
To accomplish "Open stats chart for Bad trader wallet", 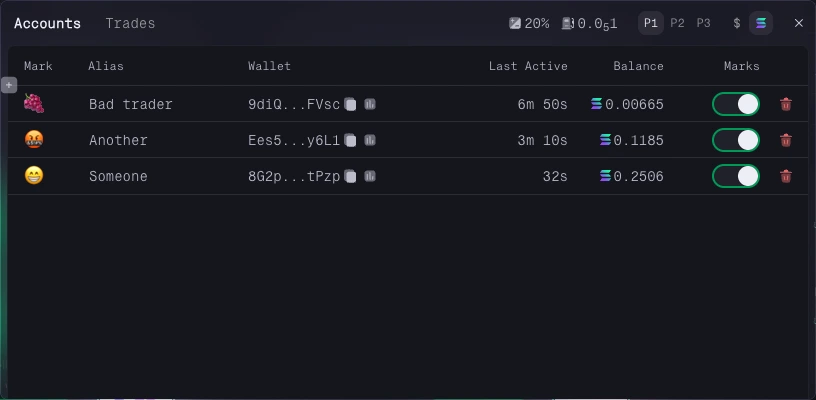I will (x=370, y=104).
